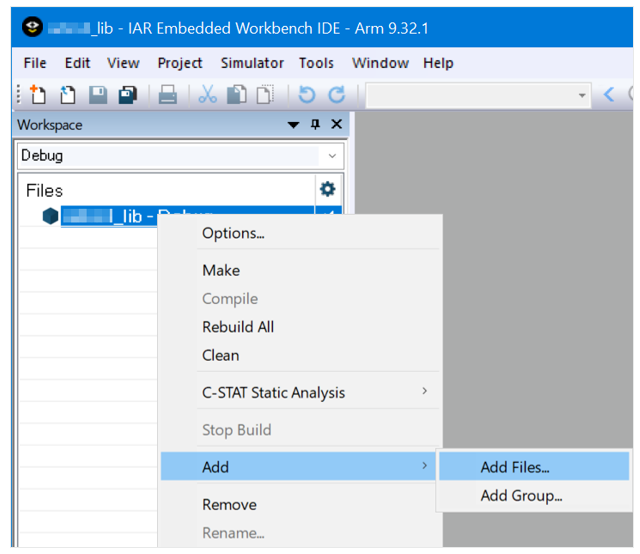Open the toolbar quick search combo box
This screenshot has height=554, width=640.
pos(478,96)
